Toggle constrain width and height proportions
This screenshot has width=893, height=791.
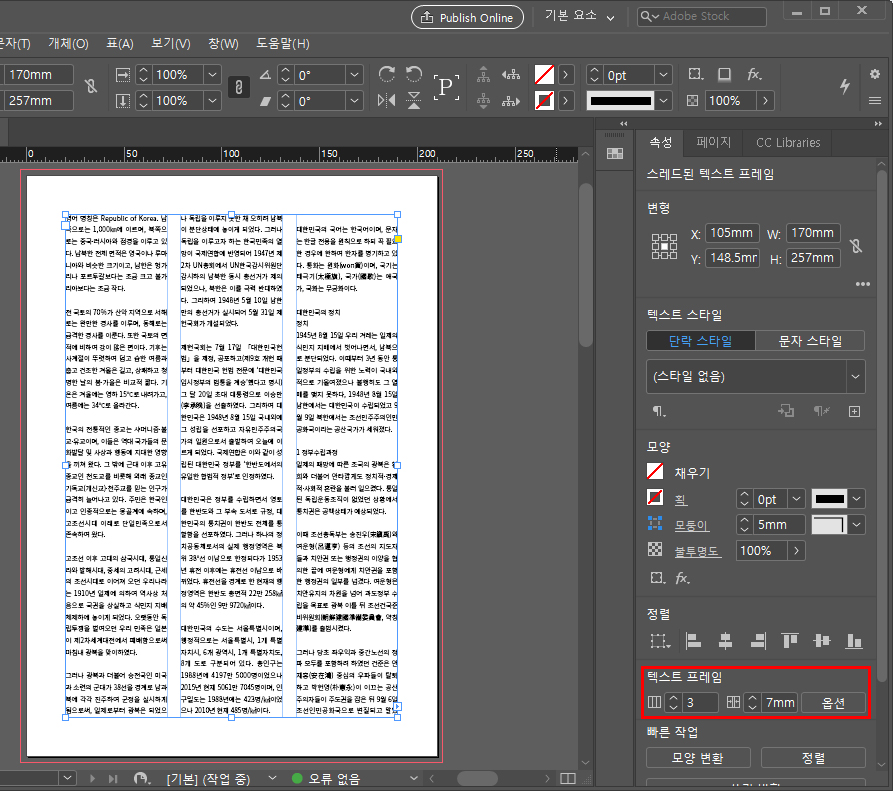[91, 86]
